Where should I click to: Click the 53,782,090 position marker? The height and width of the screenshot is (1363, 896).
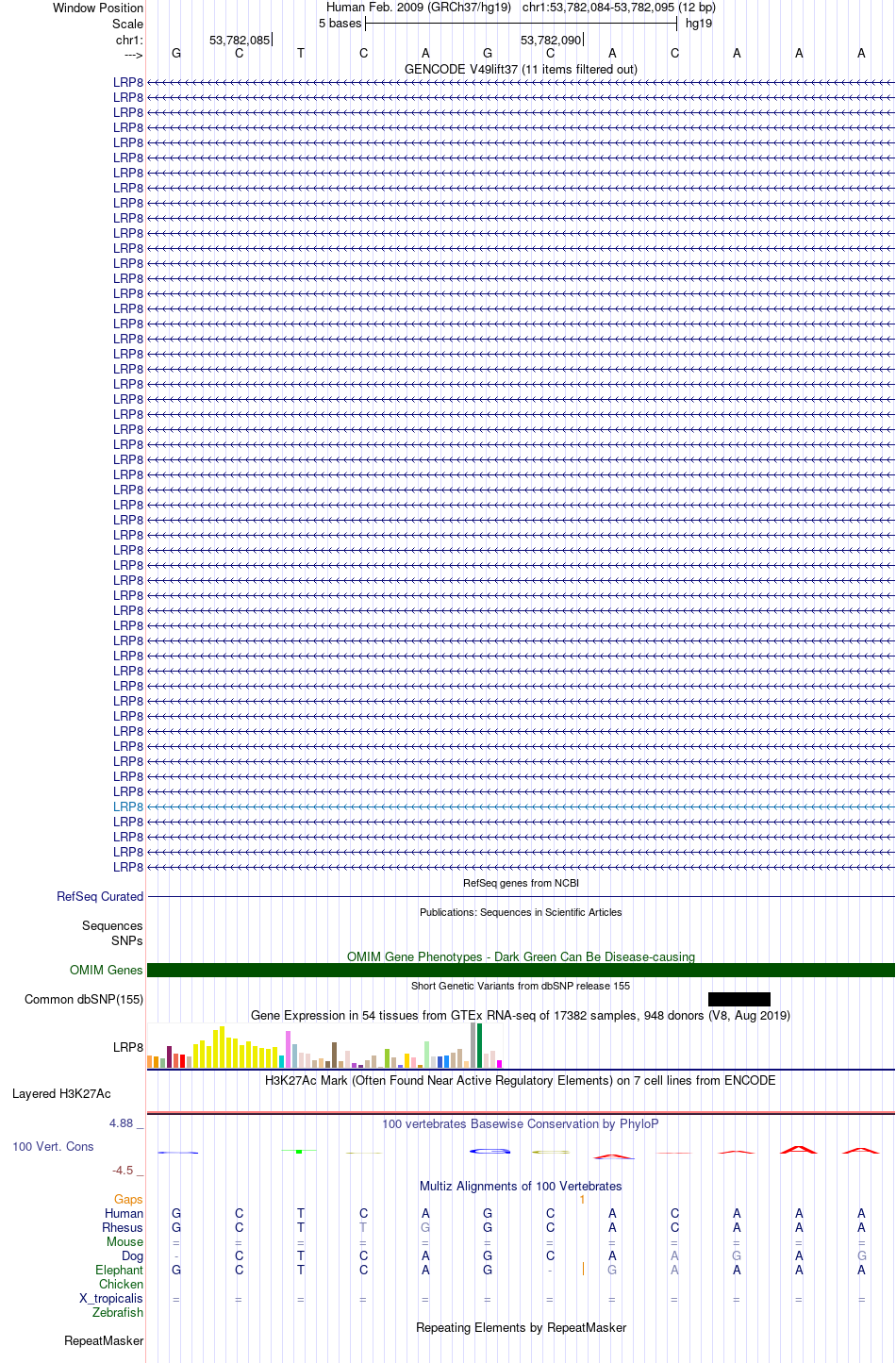pos(552,40)
